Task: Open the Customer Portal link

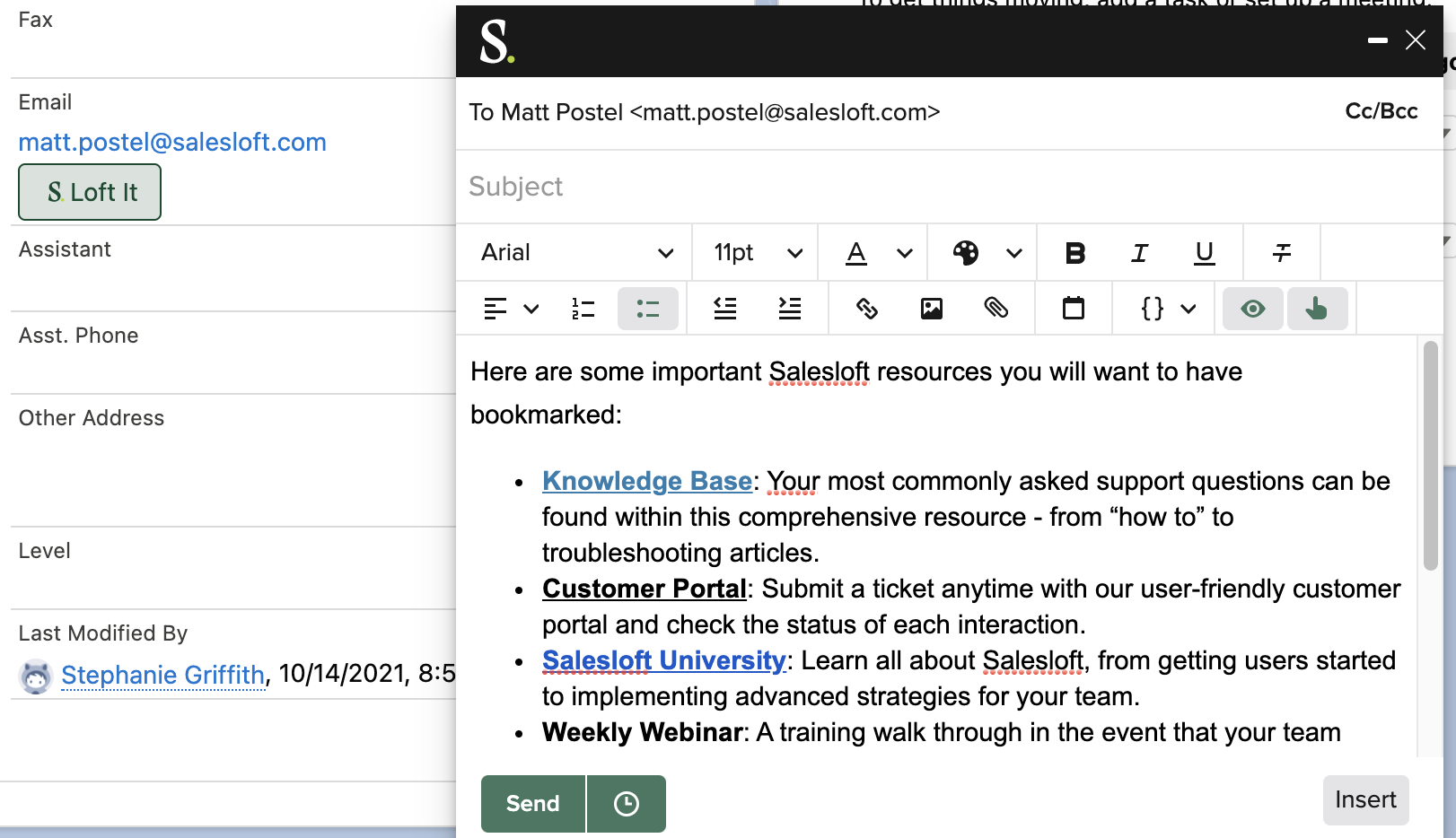Action: (645, 589)
